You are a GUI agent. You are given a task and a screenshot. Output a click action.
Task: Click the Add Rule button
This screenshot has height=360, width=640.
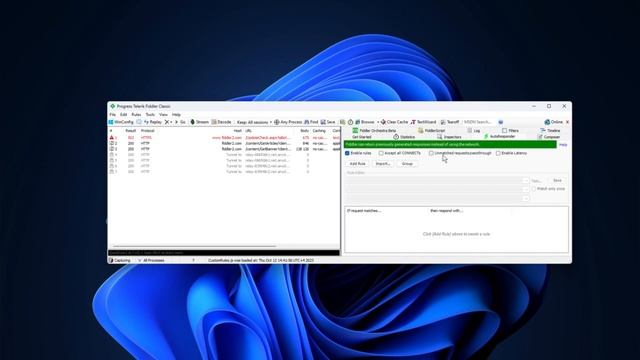(x=358, y=164)
